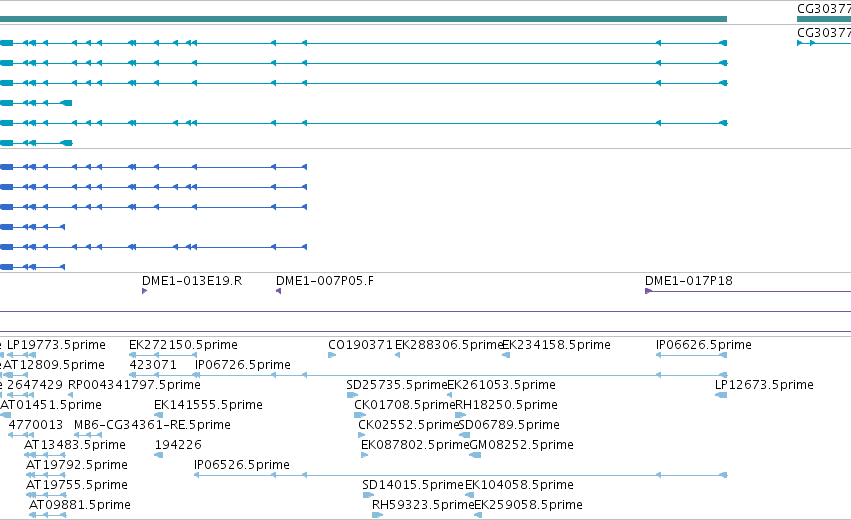
Task: Open the RP004341797.5prime label
Action: [134, 385]
